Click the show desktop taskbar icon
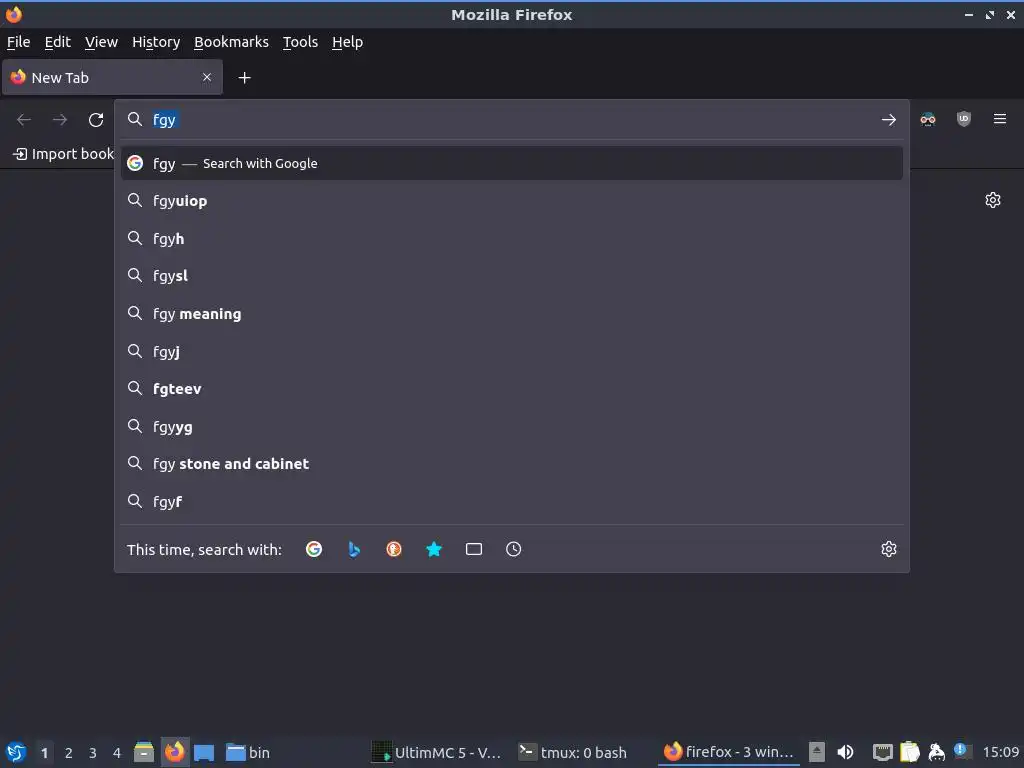Screen dimensions: 1024x768 click(204, 752)
